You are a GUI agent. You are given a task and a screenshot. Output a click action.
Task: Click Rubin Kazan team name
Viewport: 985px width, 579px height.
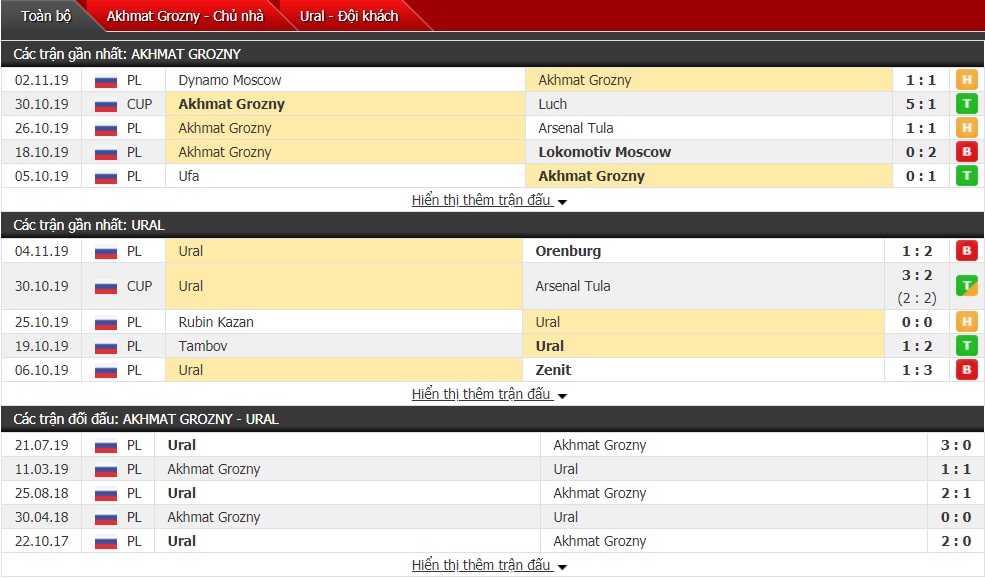(x=215, y=322)
